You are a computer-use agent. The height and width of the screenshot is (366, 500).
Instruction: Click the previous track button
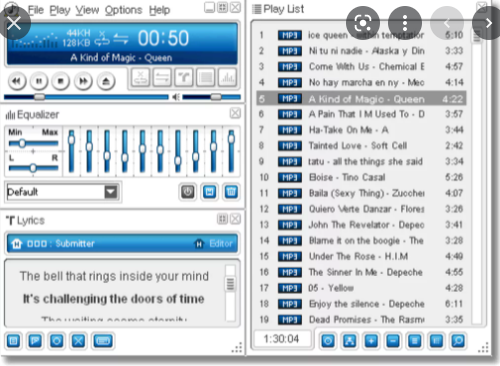pos(16,81)
